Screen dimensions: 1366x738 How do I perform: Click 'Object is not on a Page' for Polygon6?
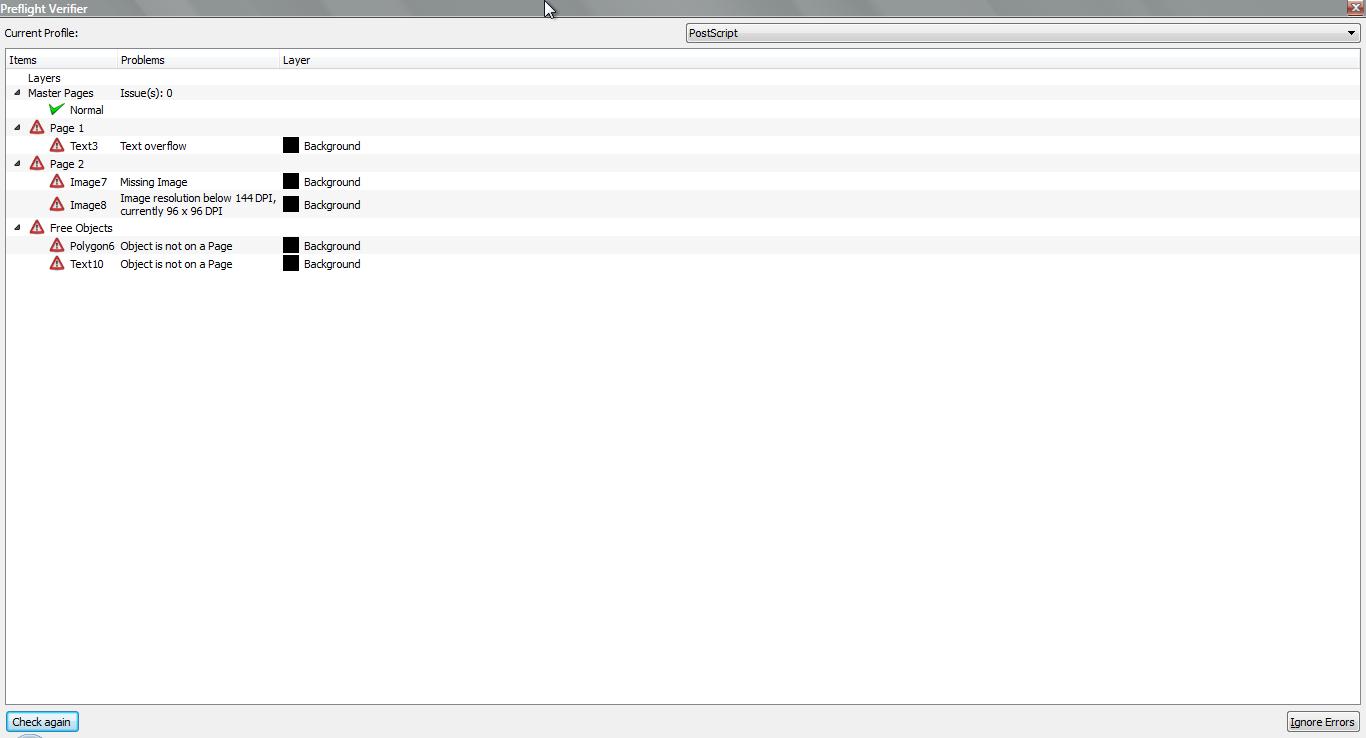(x=176, y=246)
